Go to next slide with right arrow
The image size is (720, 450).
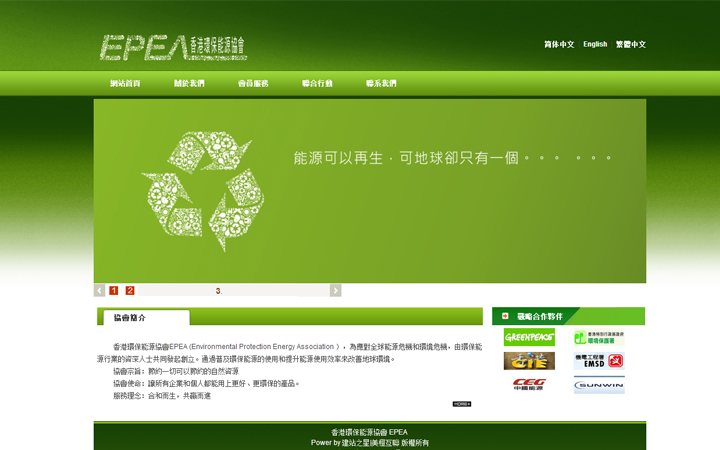pyautogui.click(x=336, y=290)
